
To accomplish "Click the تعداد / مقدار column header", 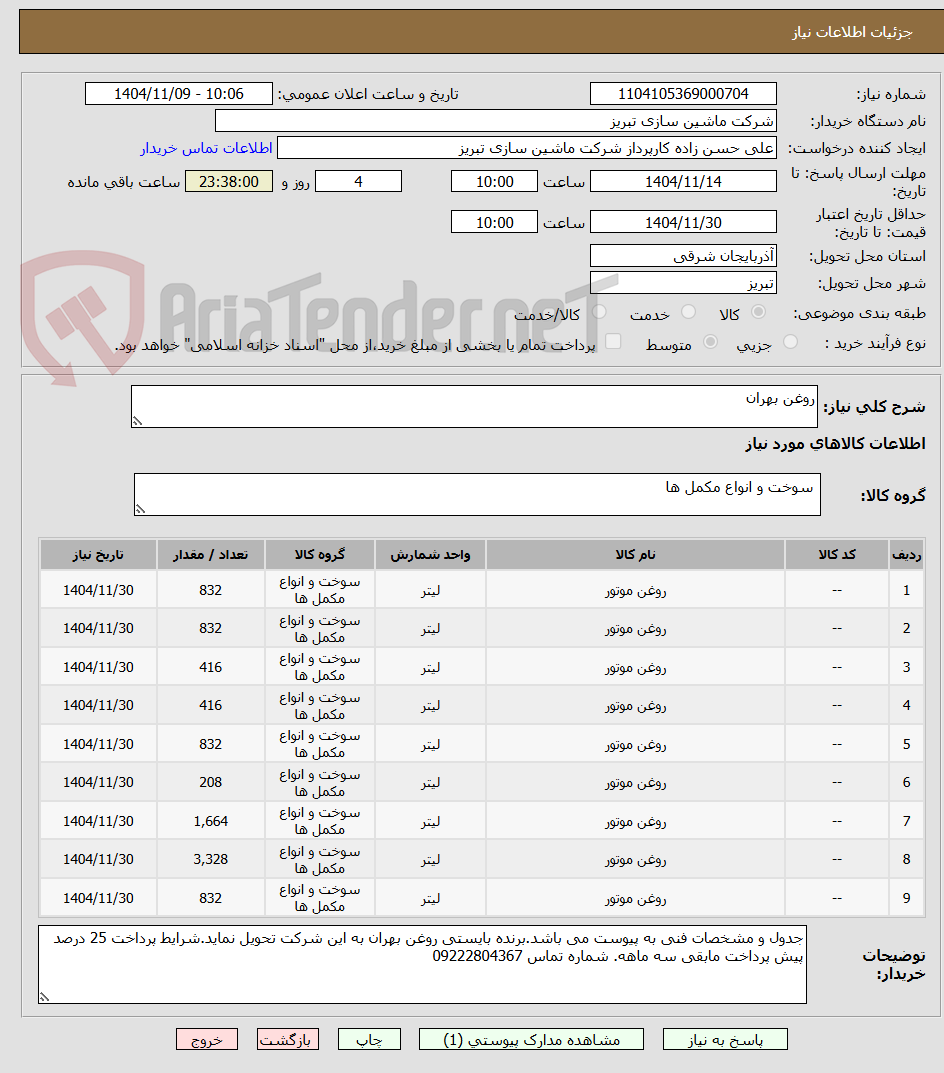I will (210, 554).
